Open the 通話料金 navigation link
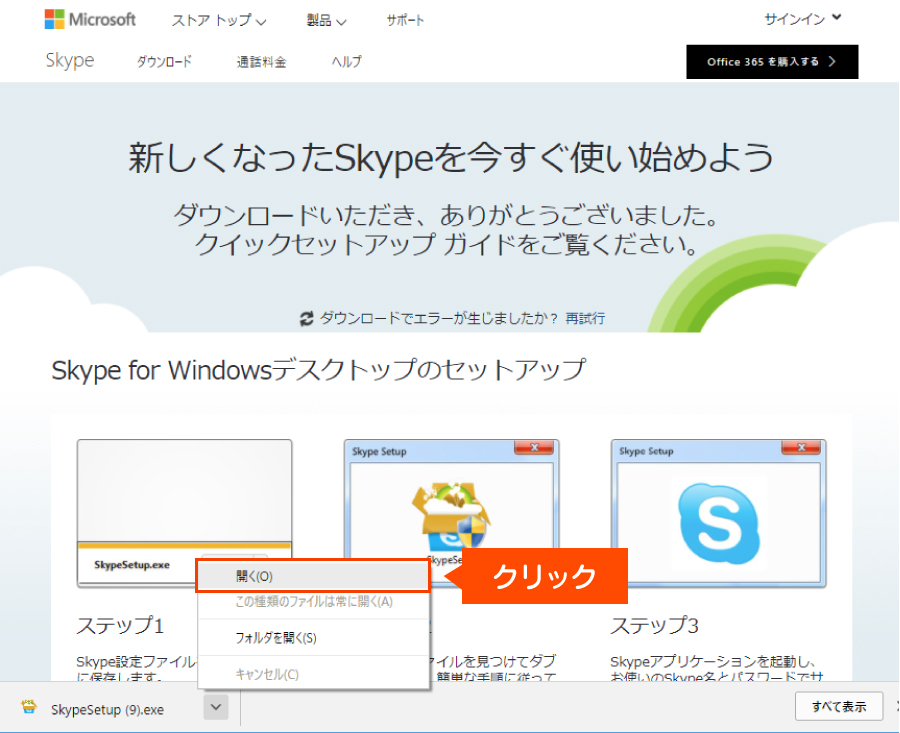 (260, 61)
